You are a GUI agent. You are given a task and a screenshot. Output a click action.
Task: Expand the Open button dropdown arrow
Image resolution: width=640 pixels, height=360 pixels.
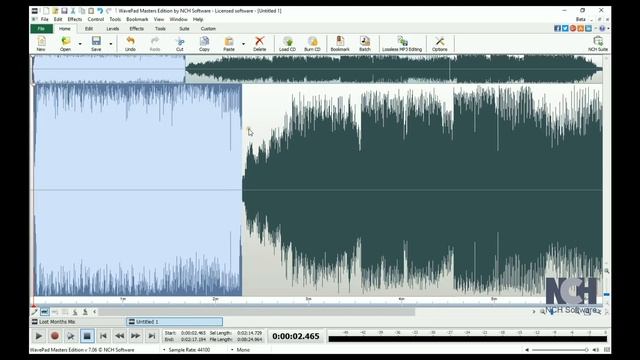(80, 44)
